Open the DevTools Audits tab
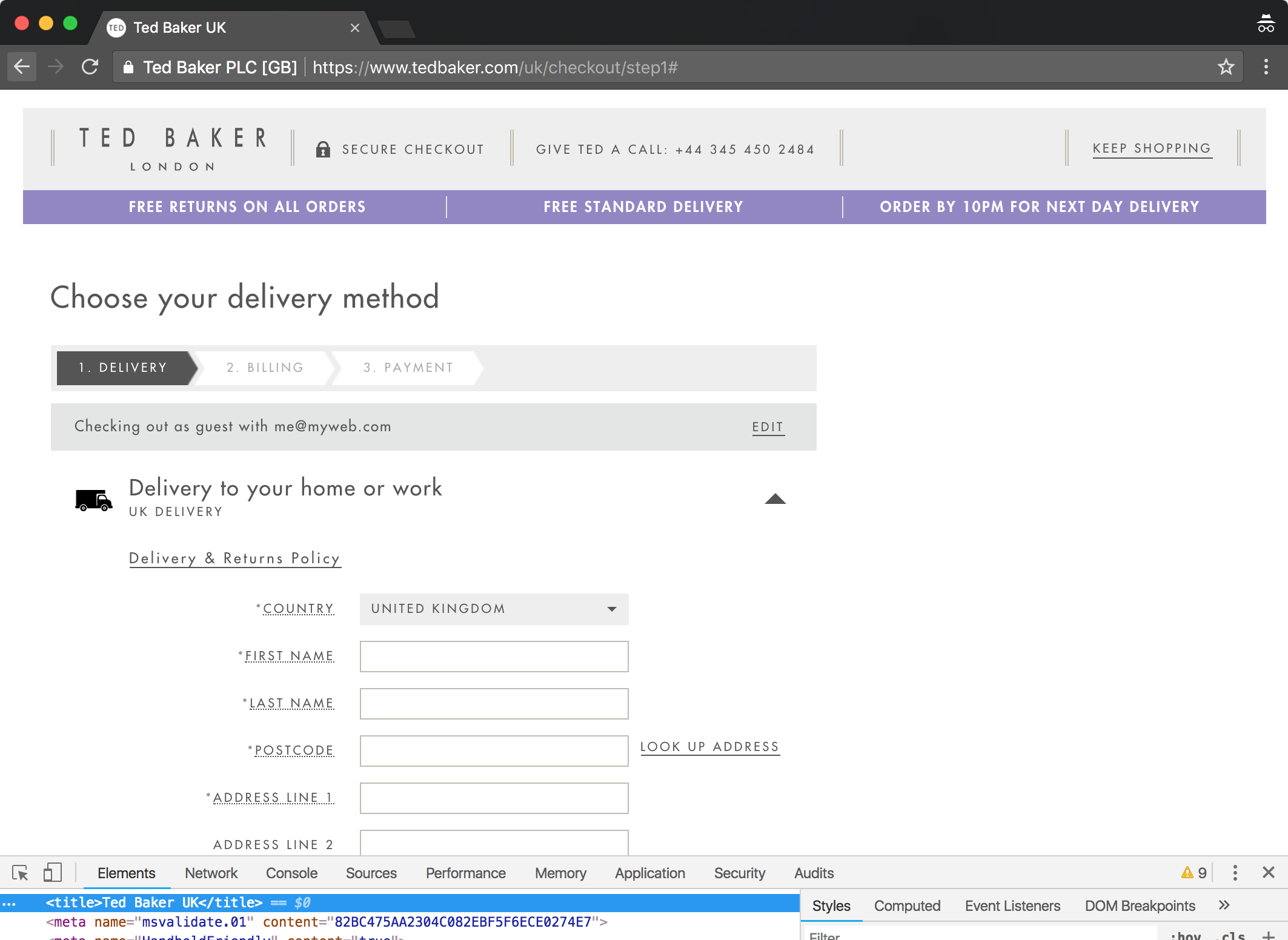 point(814,873)
